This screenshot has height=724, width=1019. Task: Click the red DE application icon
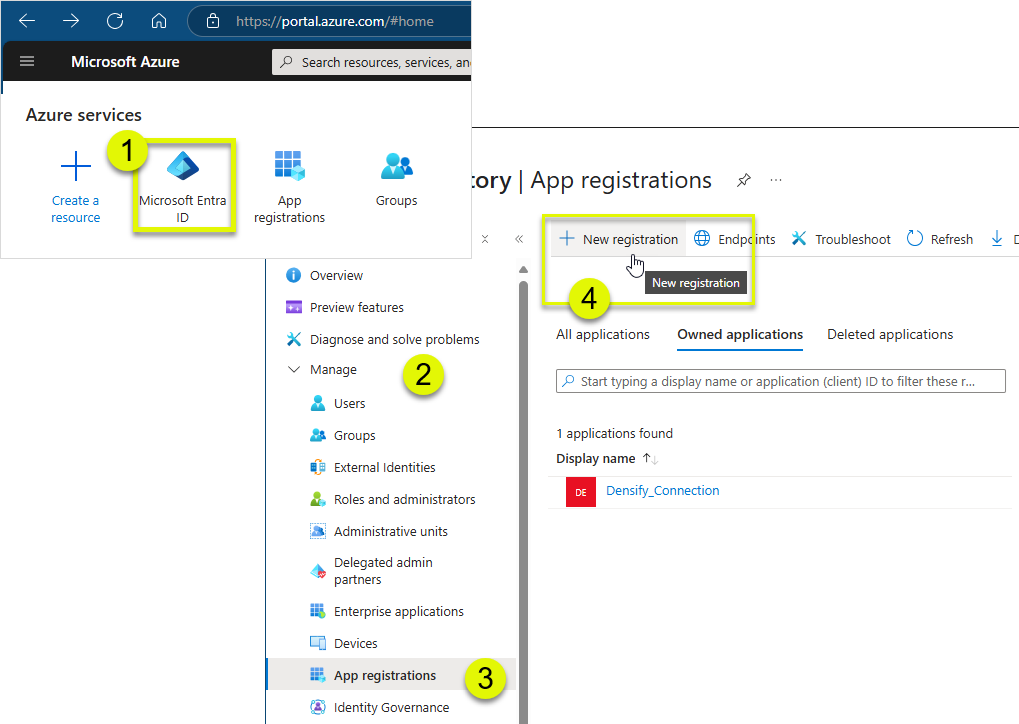[581, 492]
